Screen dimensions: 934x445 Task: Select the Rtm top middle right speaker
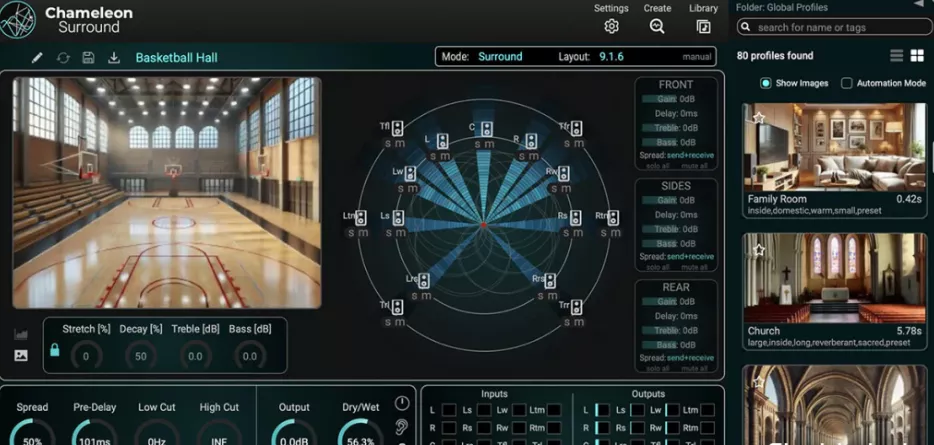tap(613, 217)
